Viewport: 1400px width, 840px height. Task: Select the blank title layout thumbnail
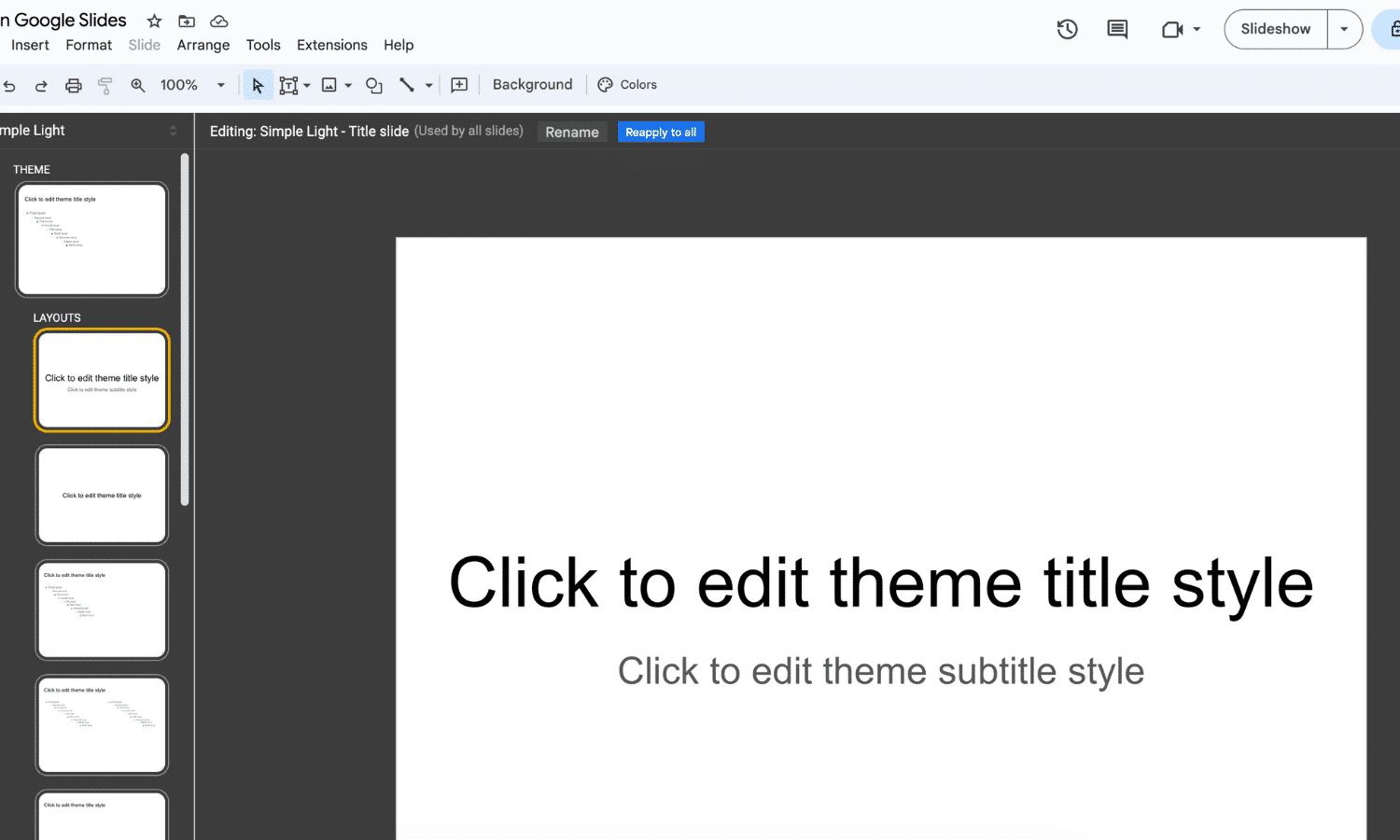tap(102, 495)
